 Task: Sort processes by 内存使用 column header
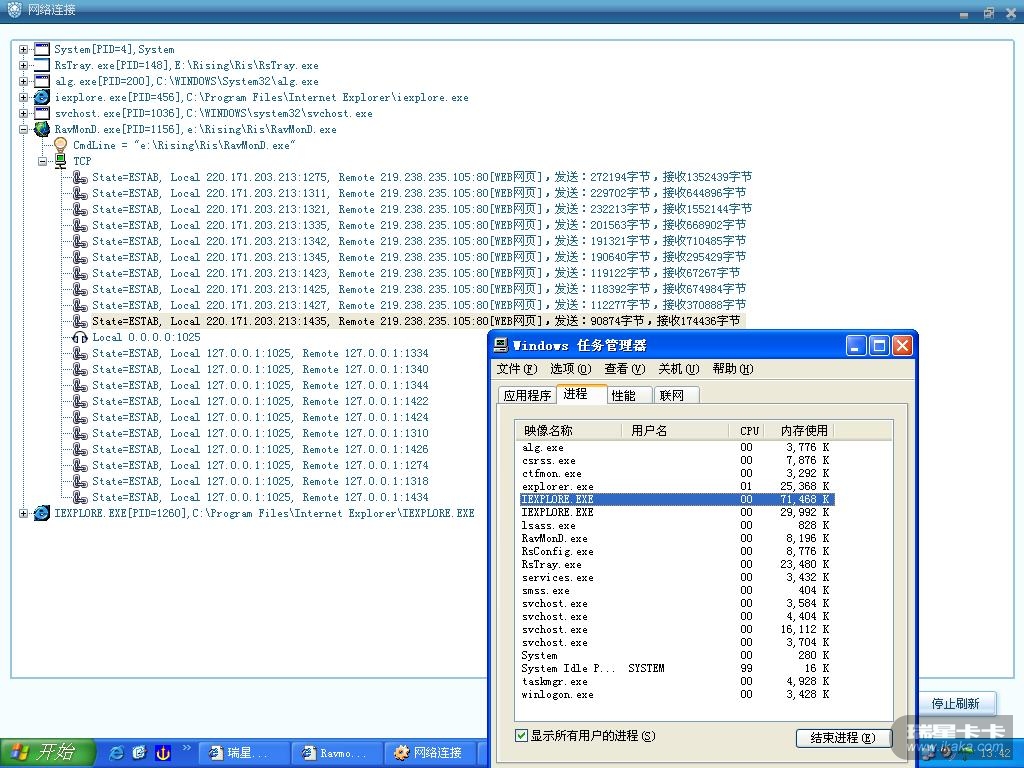(804, 430)
